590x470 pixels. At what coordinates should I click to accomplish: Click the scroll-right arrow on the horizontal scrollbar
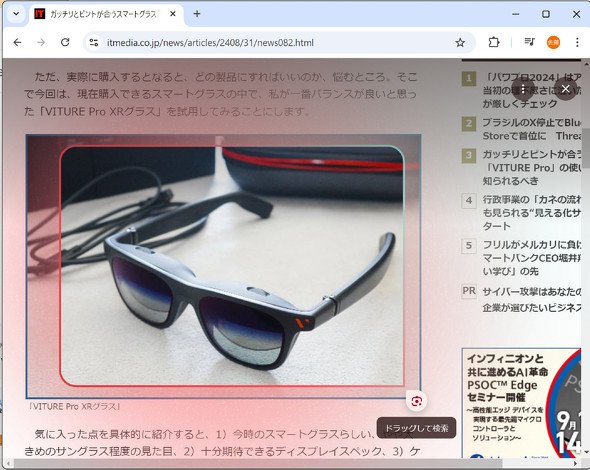point(576,463)
